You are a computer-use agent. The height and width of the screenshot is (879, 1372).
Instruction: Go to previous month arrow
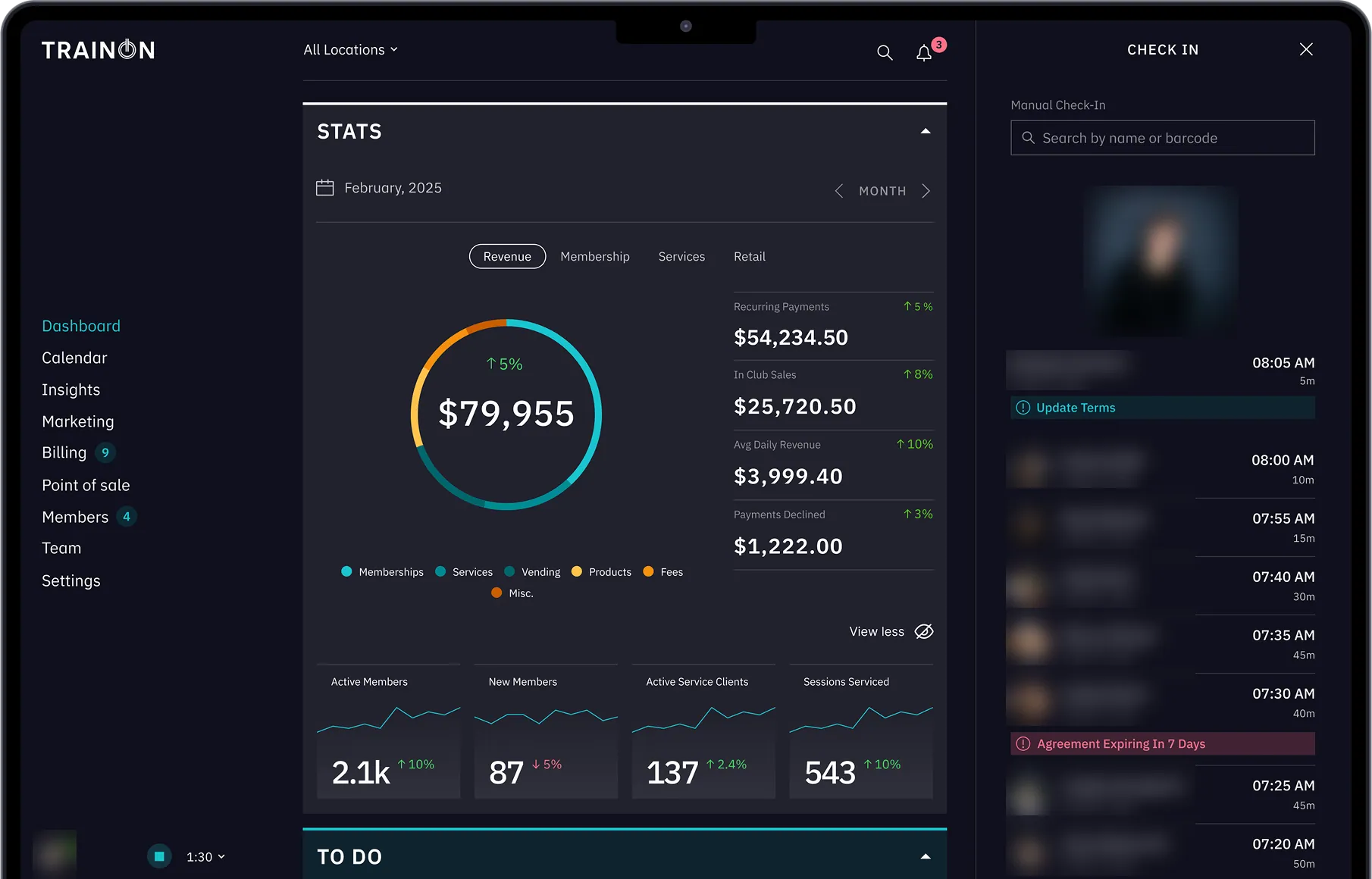click(x=838, y=191)
